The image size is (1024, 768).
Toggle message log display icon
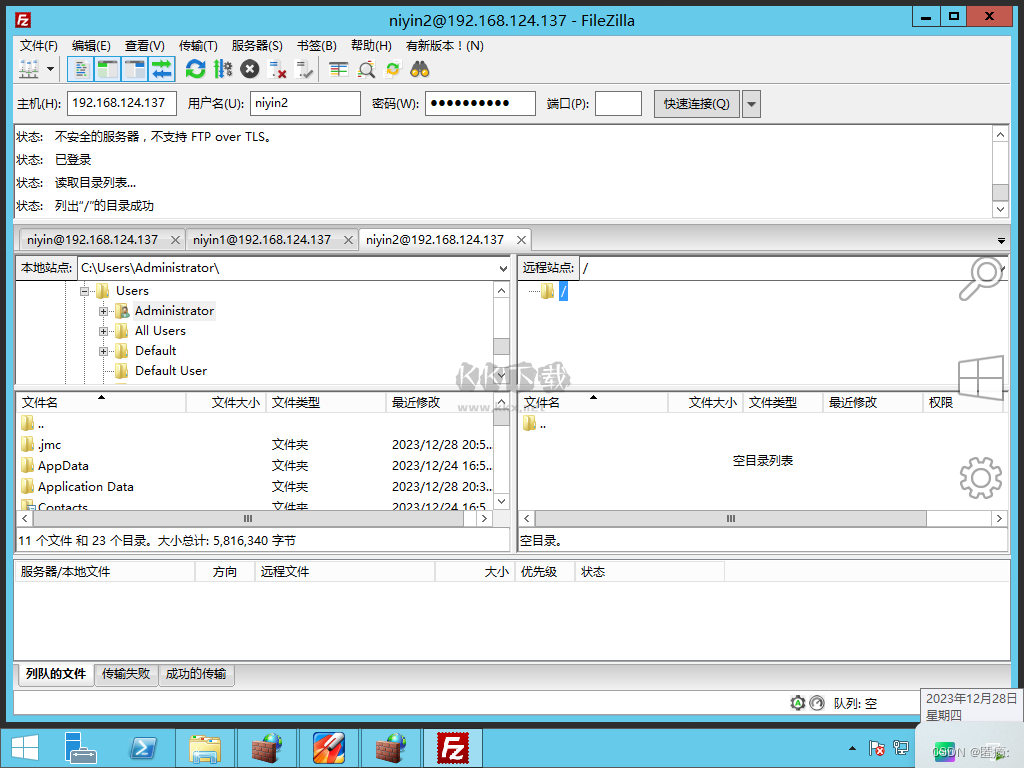tap(81, 69)
